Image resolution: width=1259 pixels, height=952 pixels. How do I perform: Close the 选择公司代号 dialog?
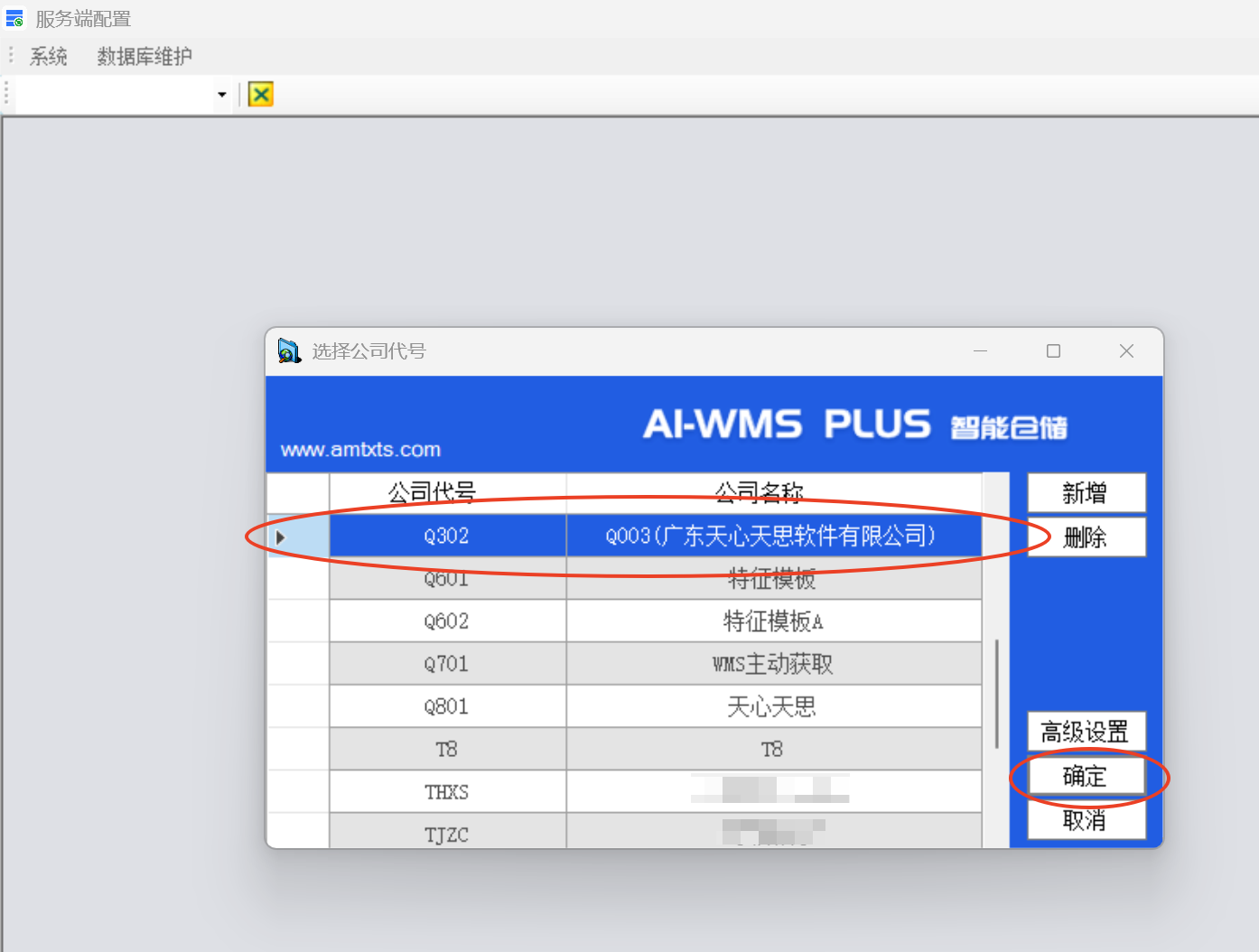coord(1126,350)
